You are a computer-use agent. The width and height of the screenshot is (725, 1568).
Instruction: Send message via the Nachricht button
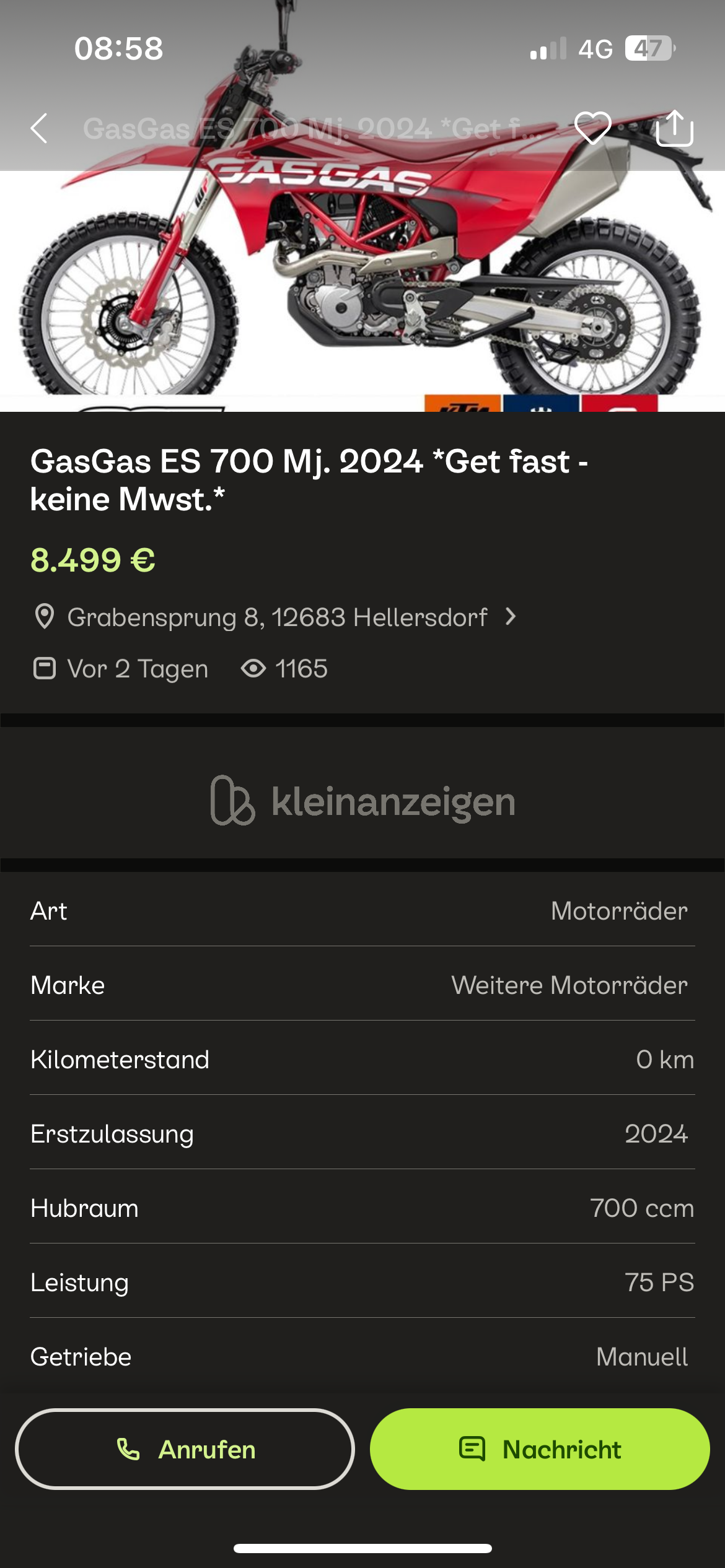(540, 1449)
